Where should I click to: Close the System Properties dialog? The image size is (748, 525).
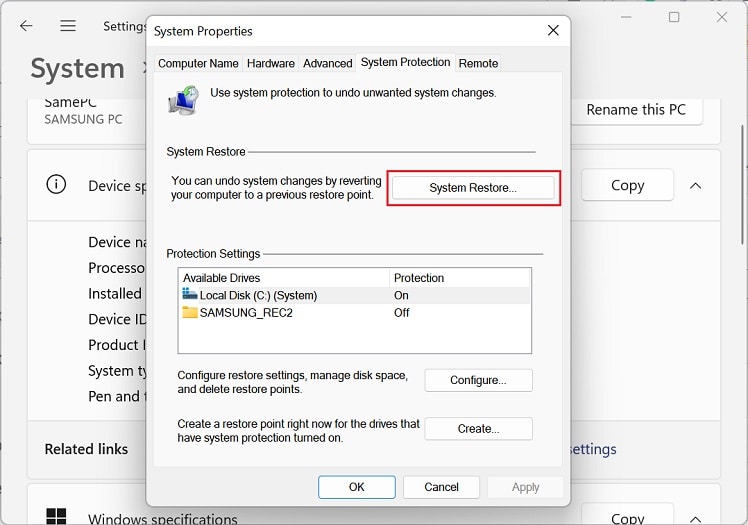pos(553,31)
